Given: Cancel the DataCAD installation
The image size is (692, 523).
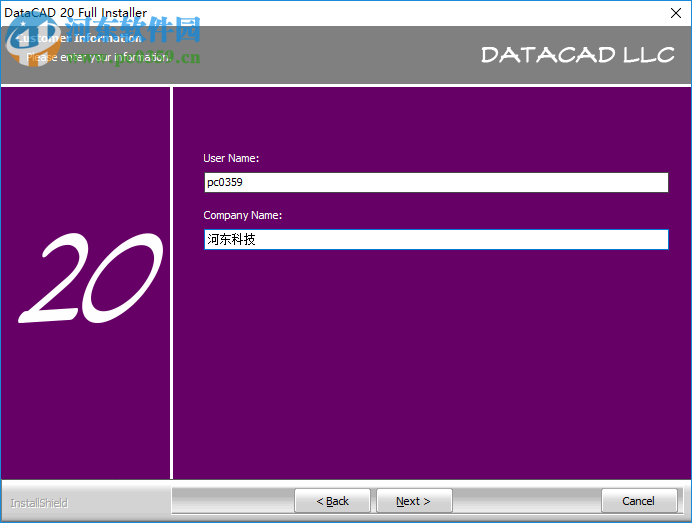Looking at the screenshot, I should (639, 501).
